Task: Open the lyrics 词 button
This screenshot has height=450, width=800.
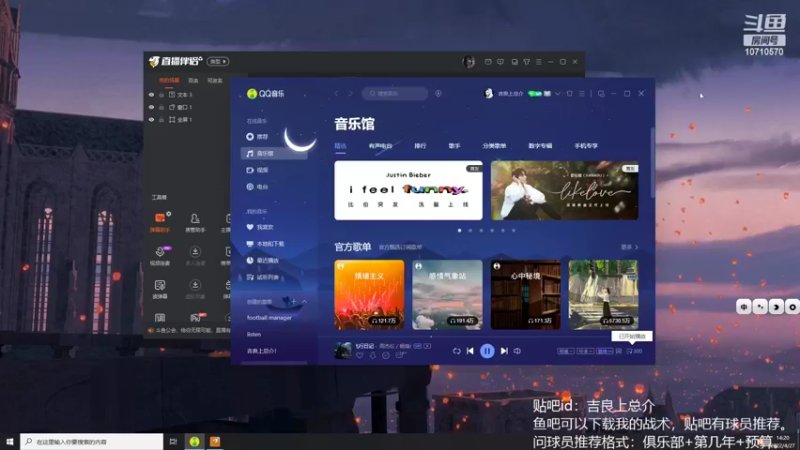Action: (619, 351)
